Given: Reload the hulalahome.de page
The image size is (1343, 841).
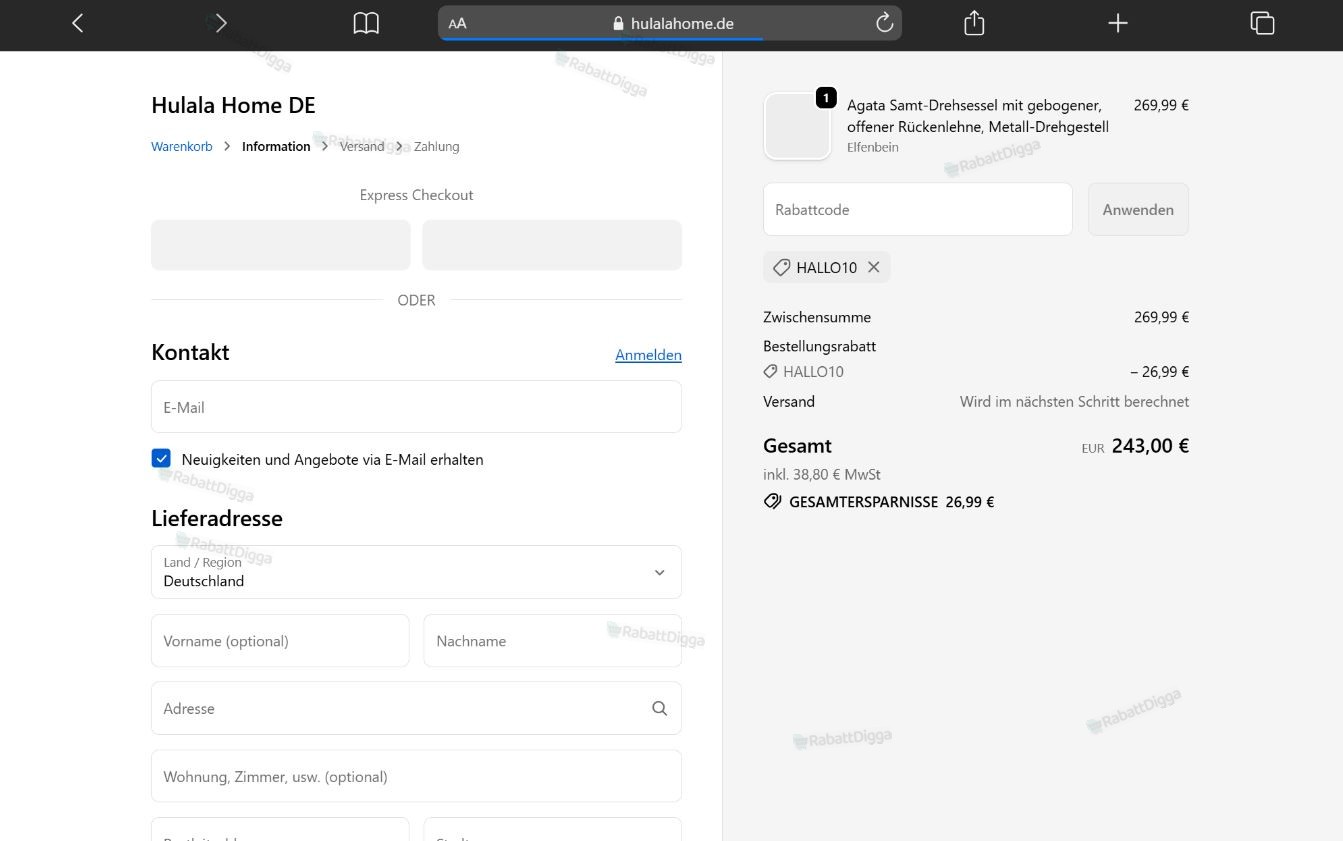Looking at the screenshot, I should click(x=884, y=23).
